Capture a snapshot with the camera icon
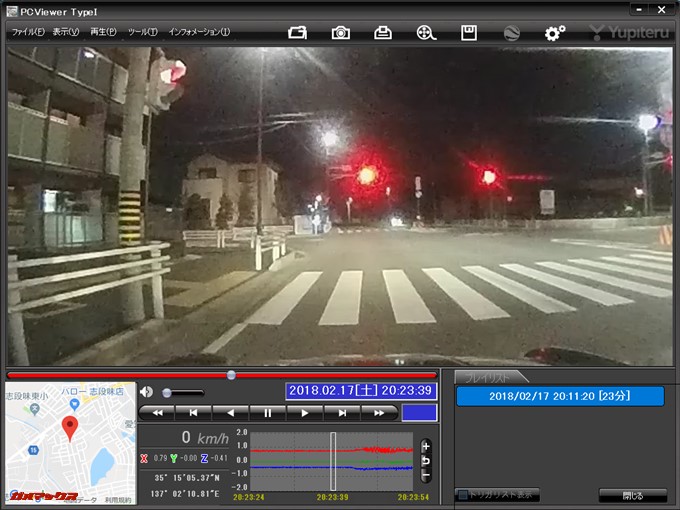The width and height of the screenshot is (680, 510). 341,32
